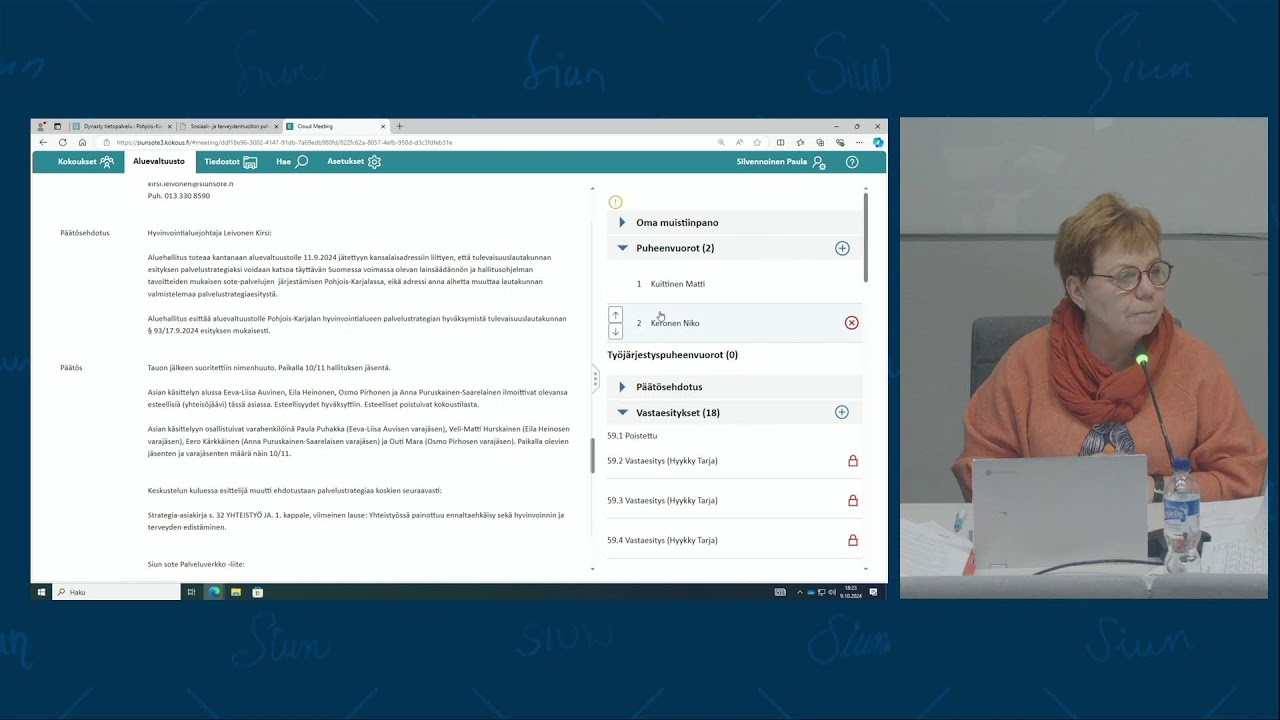Open 59.4 Vastaesitys (Hyykky Tarja)

[662, 540]
